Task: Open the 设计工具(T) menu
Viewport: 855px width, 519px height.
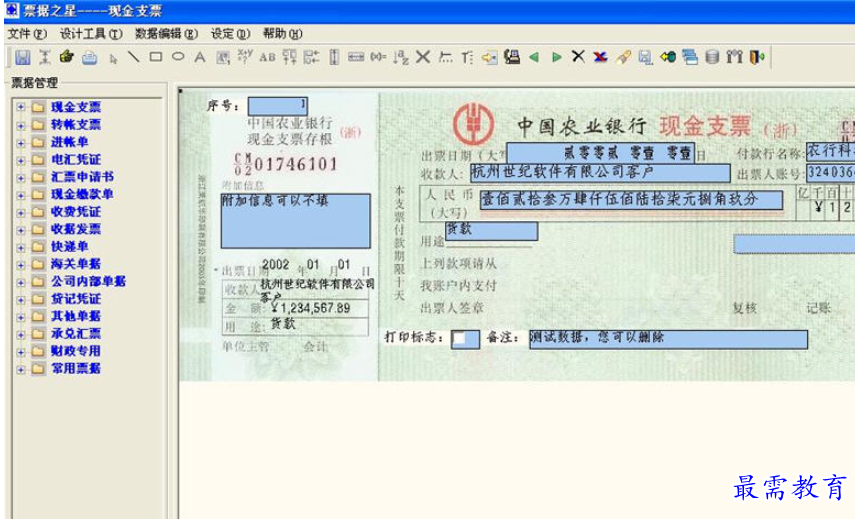Action: 91,34
